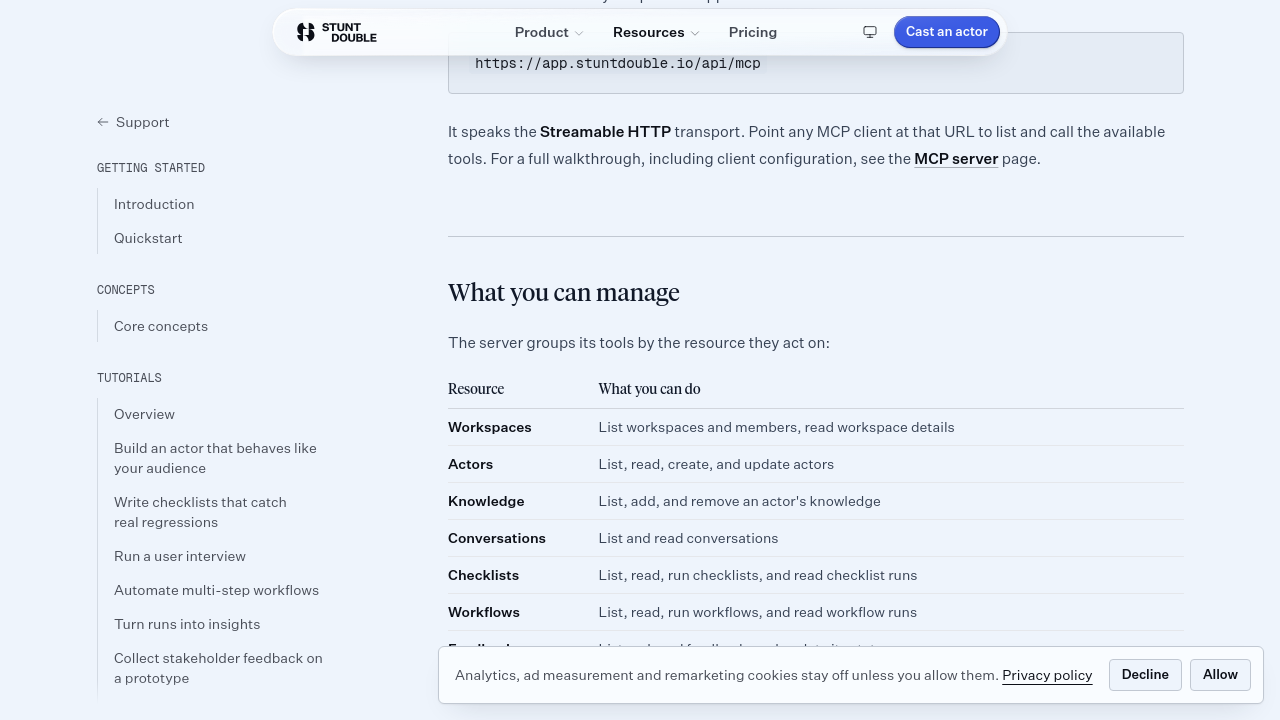Click the Workspaces table row label

pos(490,427)
